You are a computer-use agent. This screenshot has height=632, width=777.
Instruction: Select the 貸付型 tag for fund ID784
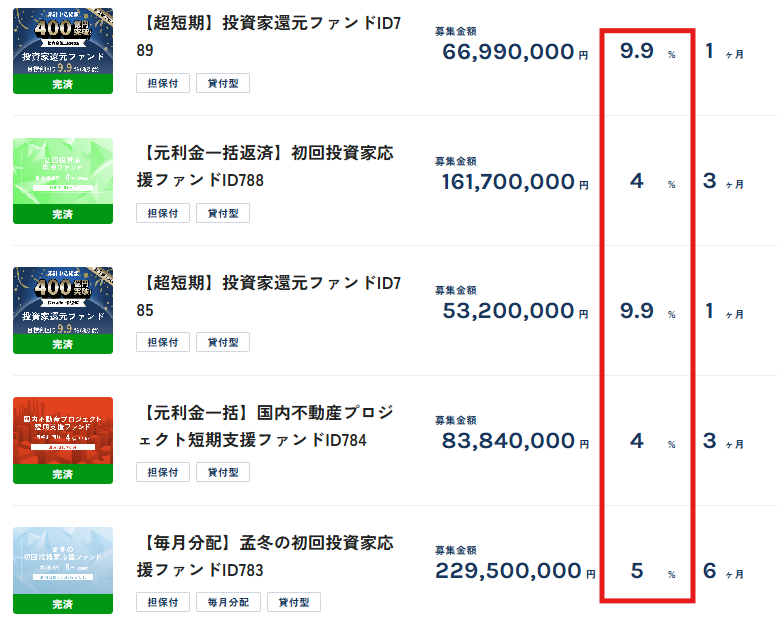coord(222,472)
